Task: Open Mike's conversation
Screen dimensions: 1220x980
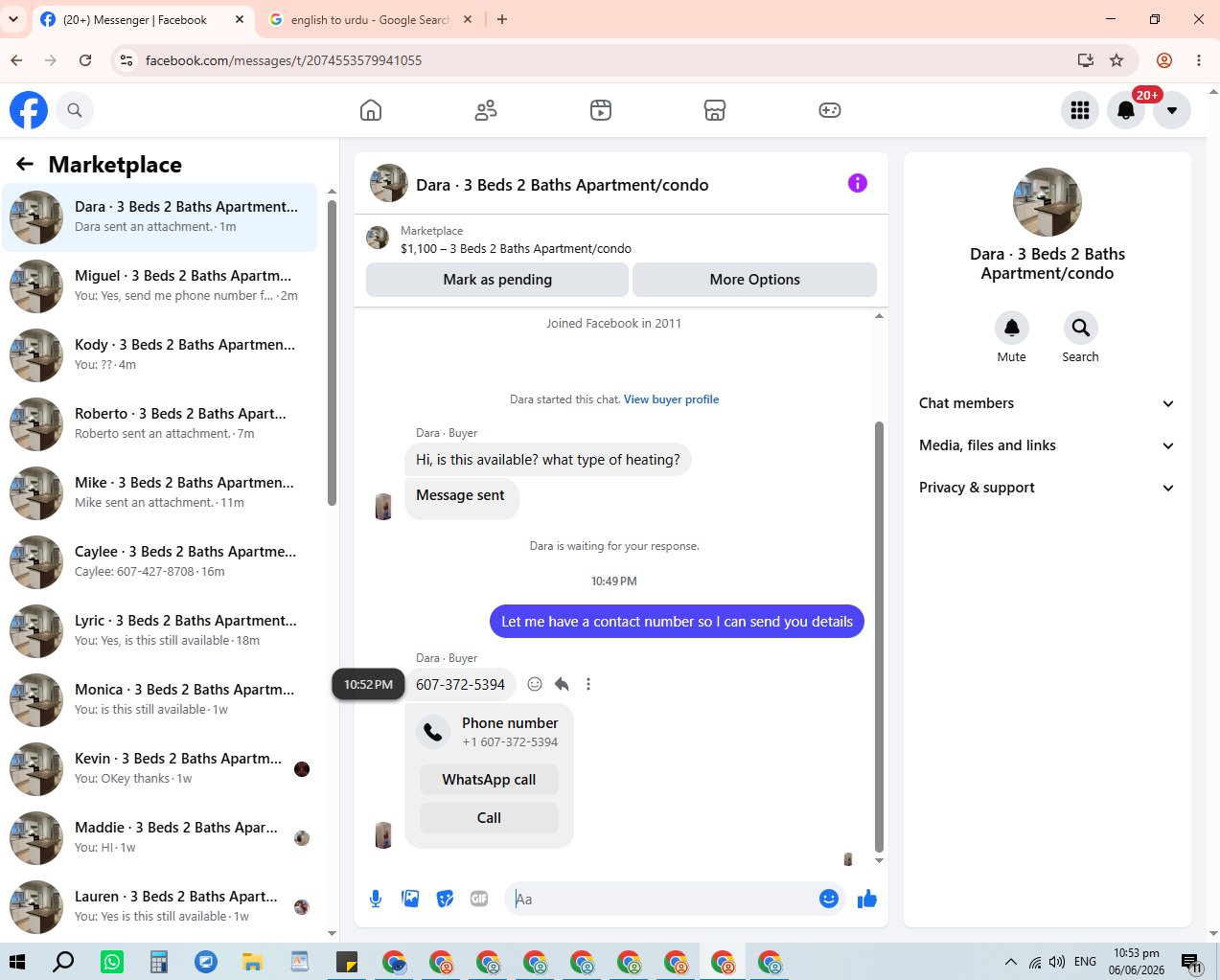Action: pyautogui.click(x=160, y=493)
